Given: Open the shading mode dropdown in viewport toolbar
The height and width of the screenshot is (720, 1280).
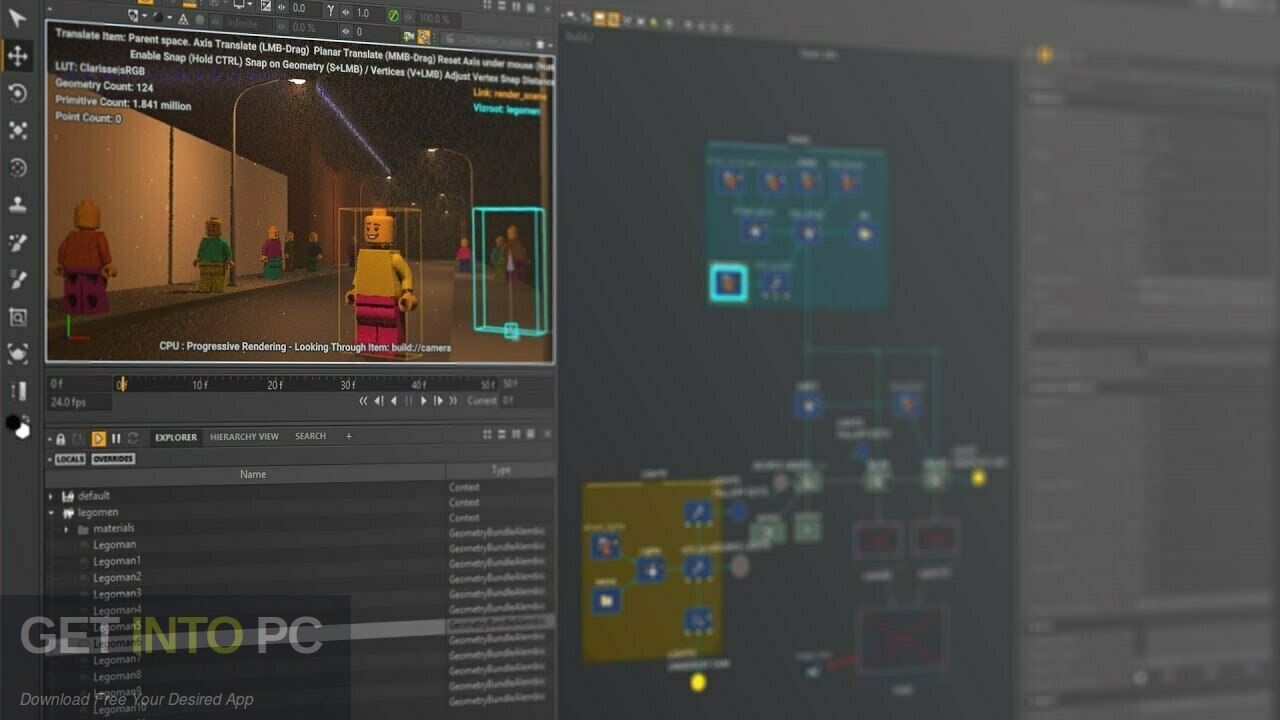Looking at the screenshot, I should click(x=137, y=16).
